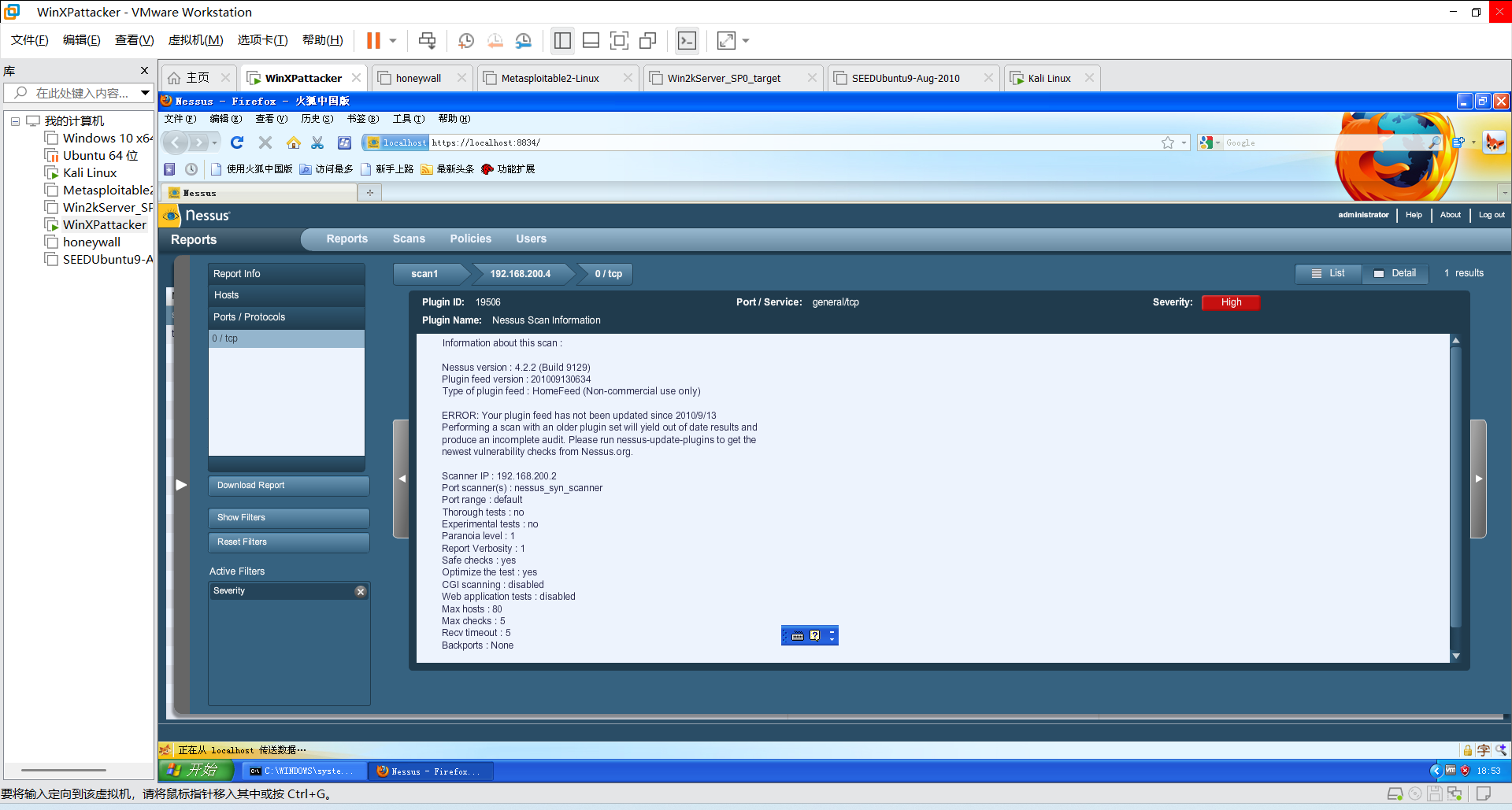Switch to the Kali Linux VM tab

1051,78
